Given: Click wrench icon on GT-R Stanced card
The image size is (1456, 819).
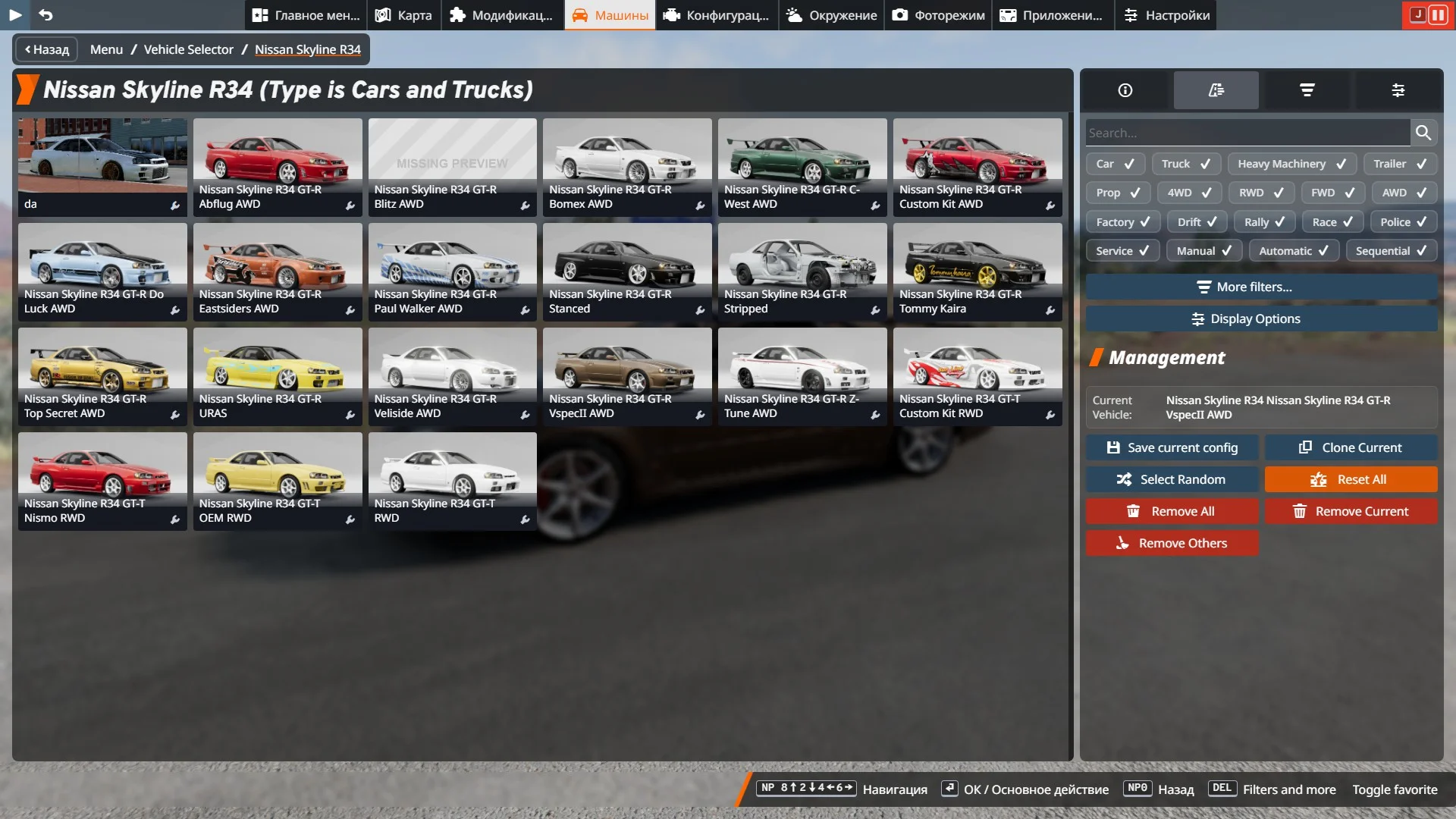Looking at the screenshot, I should point(700,310).
